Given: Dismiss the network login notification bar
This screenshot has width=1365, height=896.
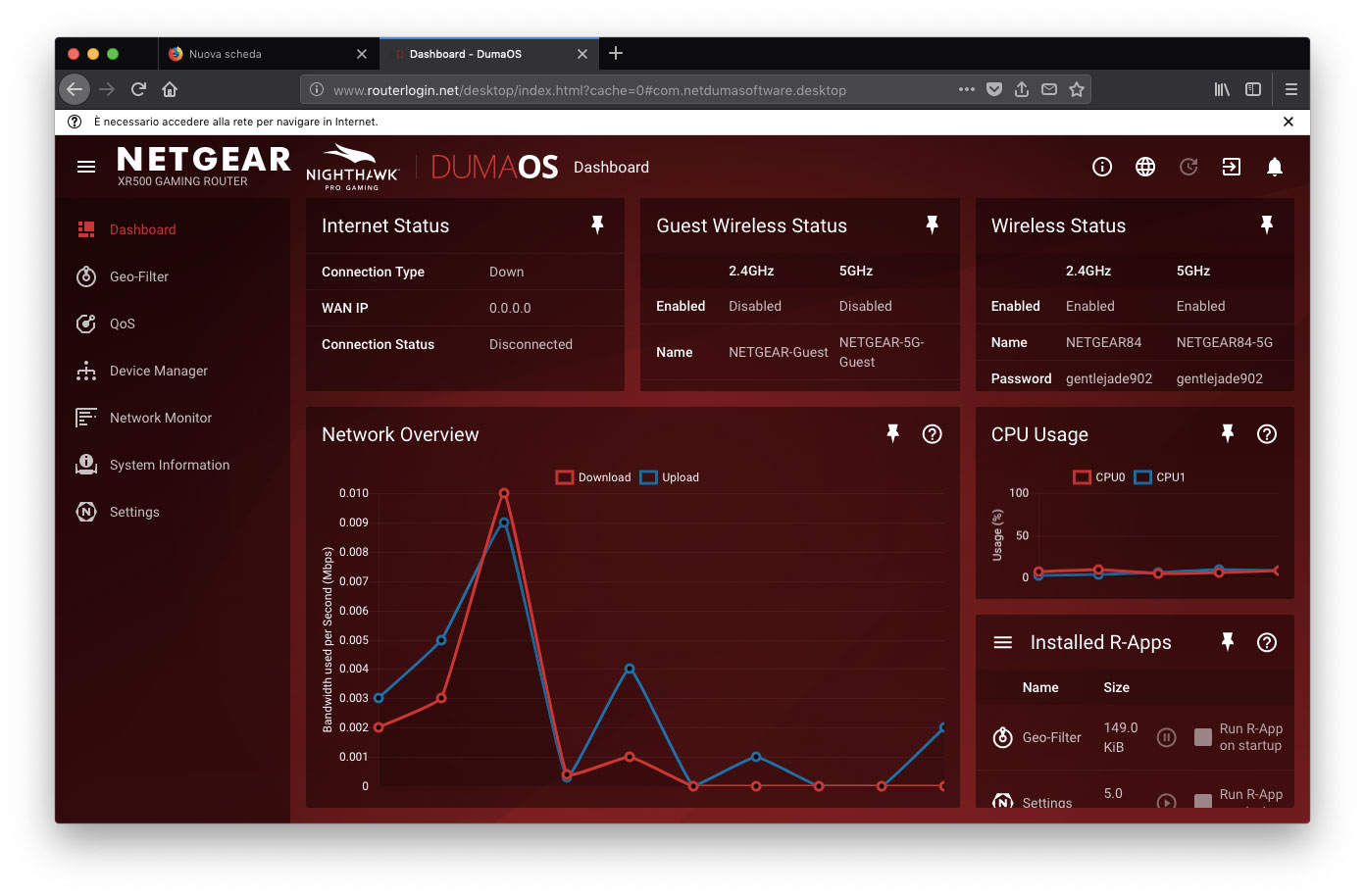Looking at the screenshot, I should pos(1289,122).
